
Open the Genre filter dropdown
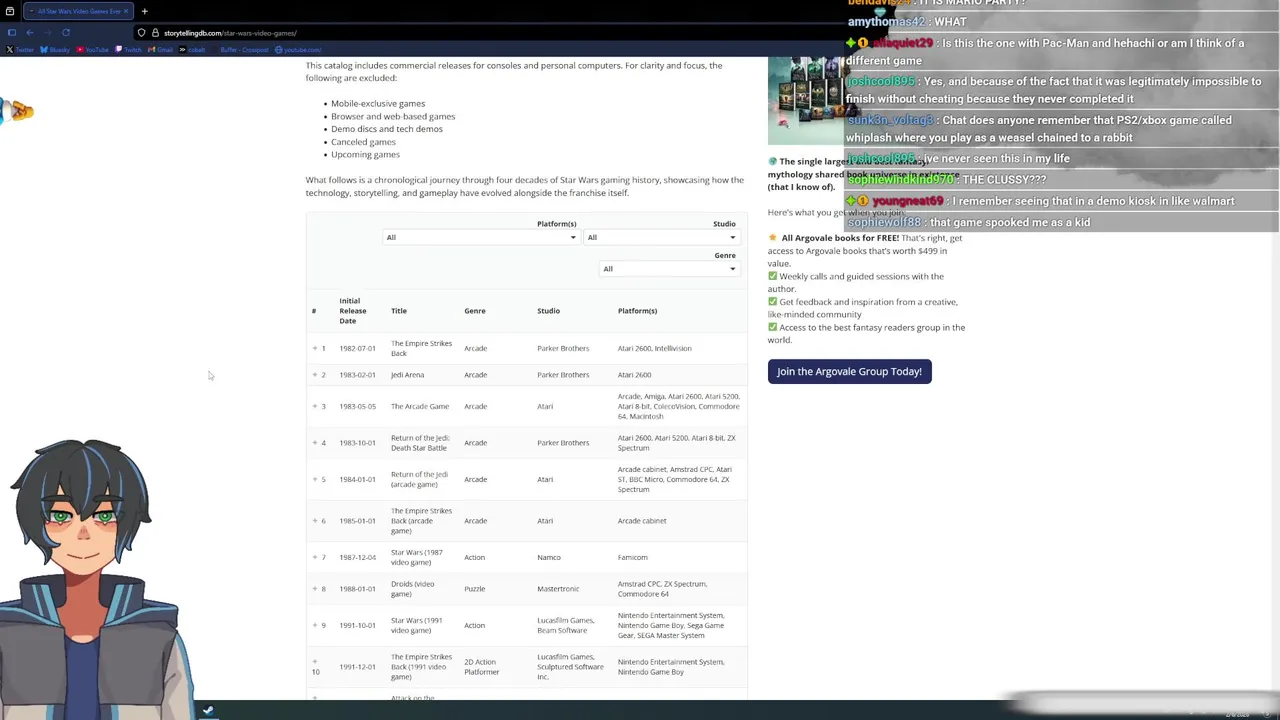tap(669, 268)
